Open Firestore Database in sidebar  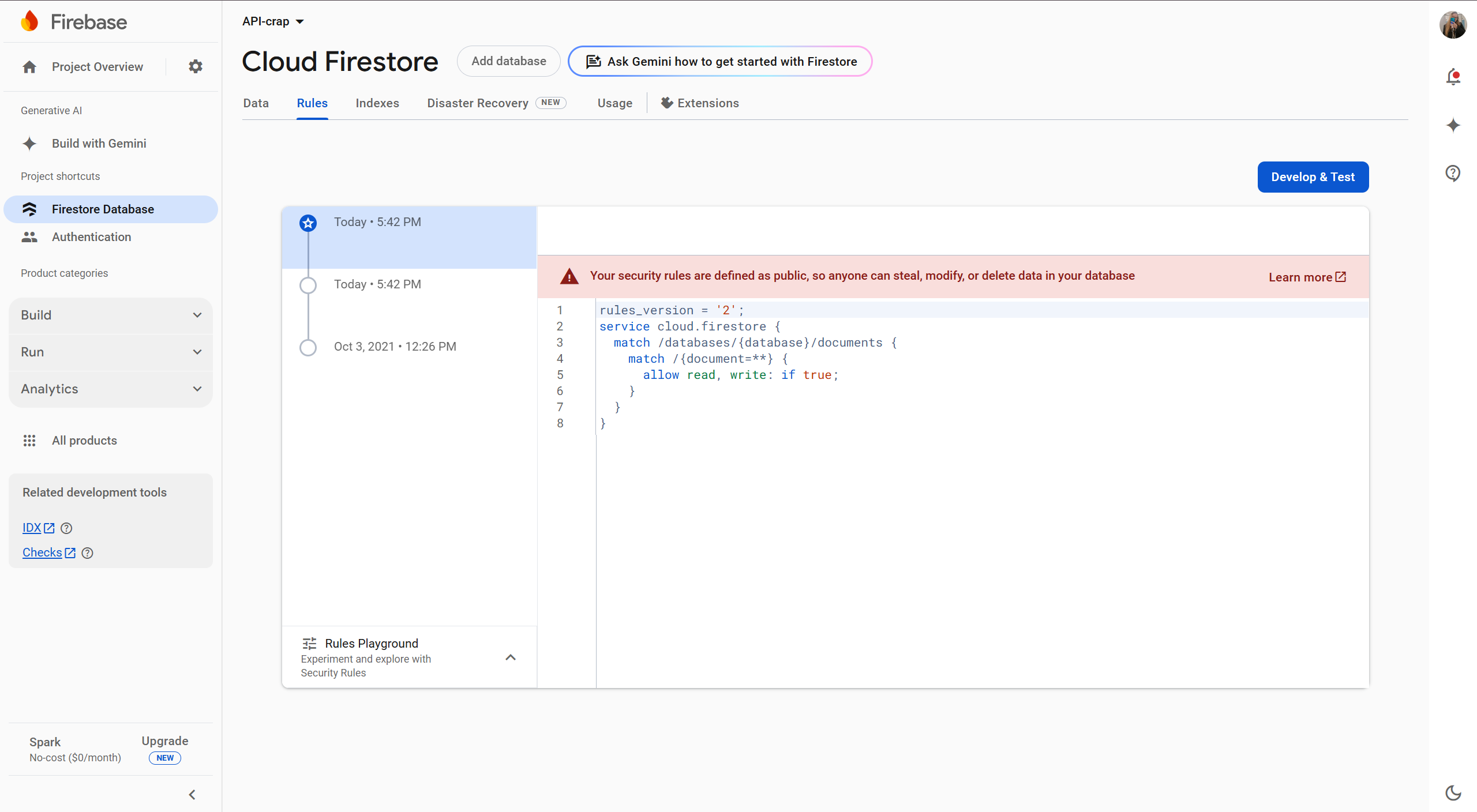point(111,209)
